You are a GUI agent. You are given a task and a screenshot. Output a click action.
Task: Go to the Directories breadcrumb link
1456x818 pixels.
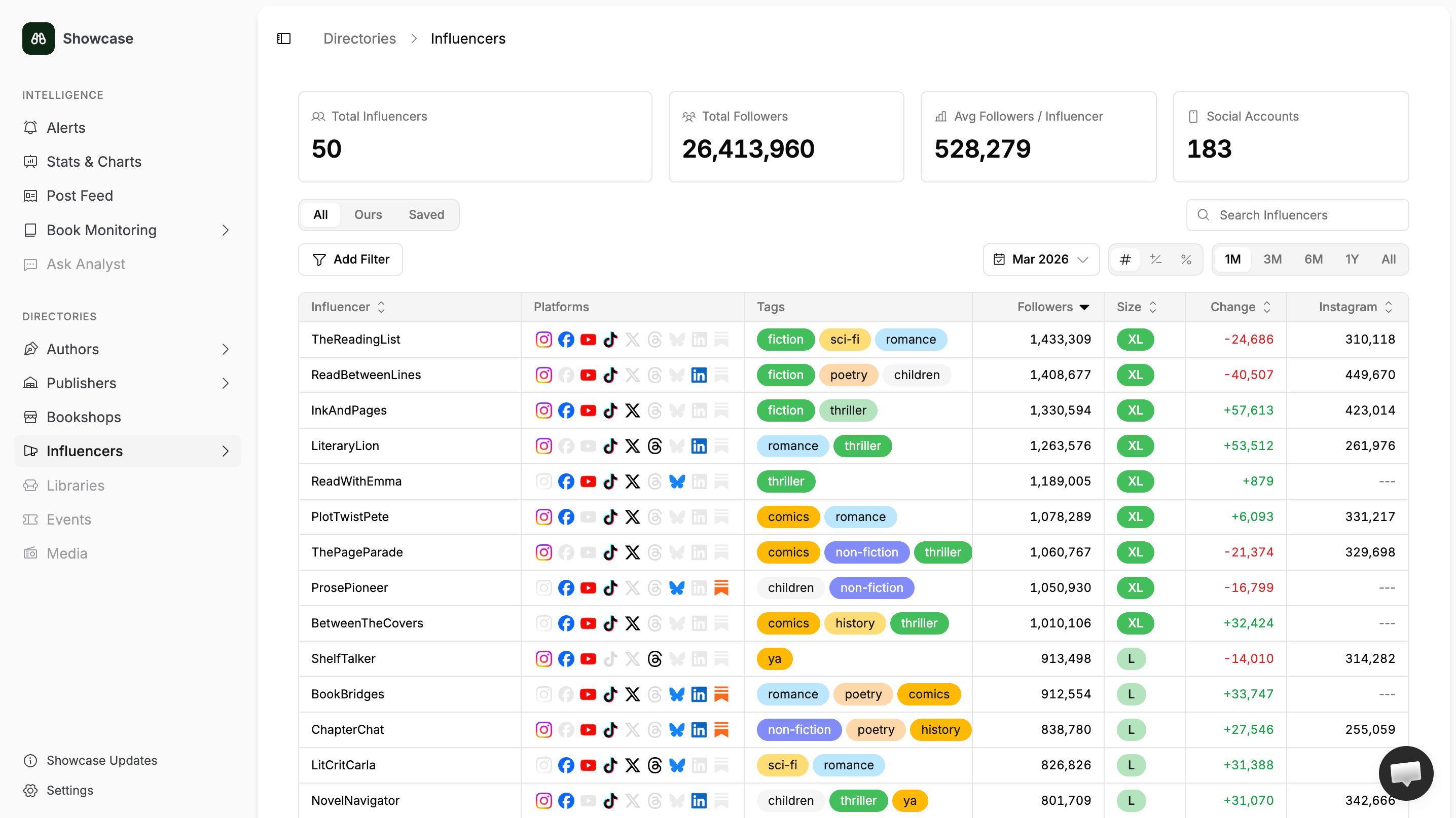coord(359,39)
